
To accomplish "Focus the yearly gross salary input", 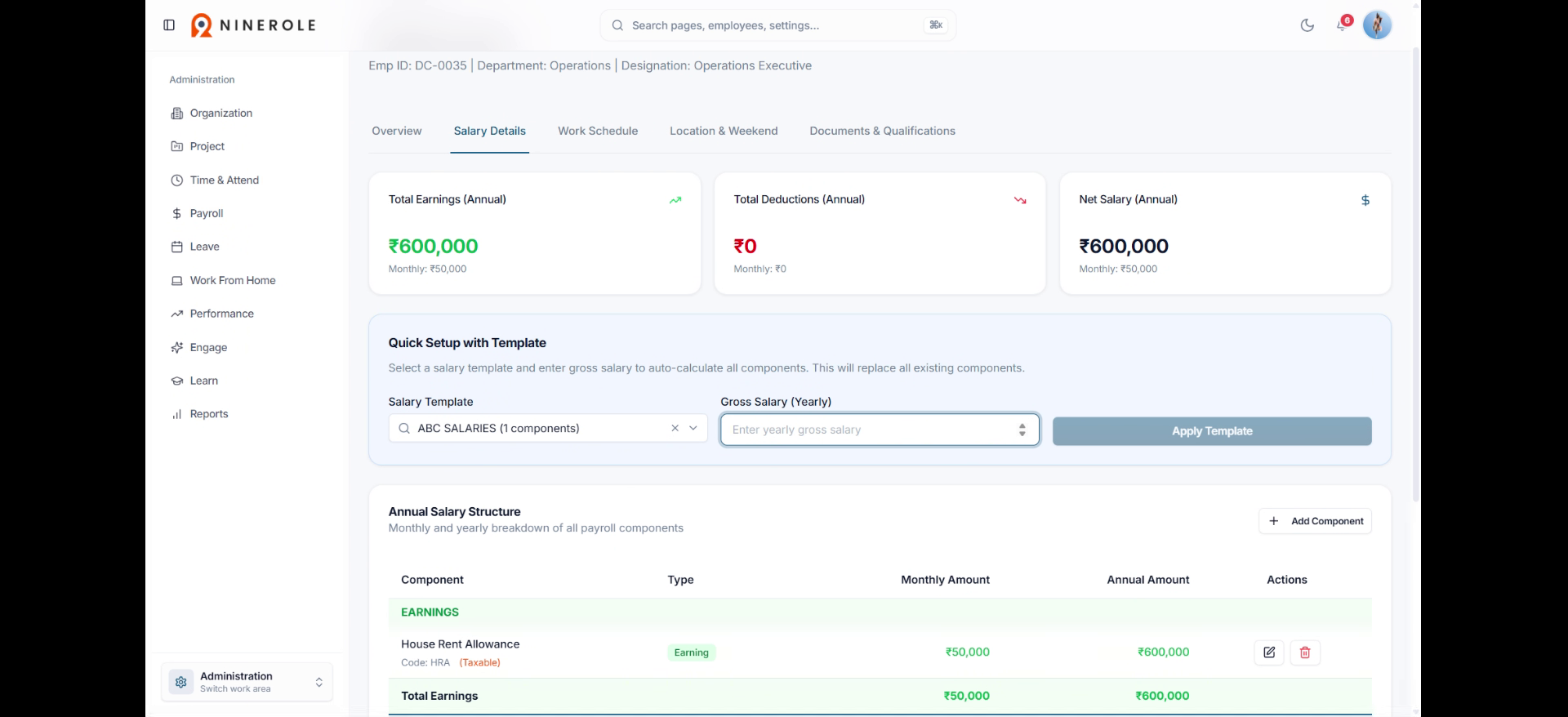I will tap(880, 430).
